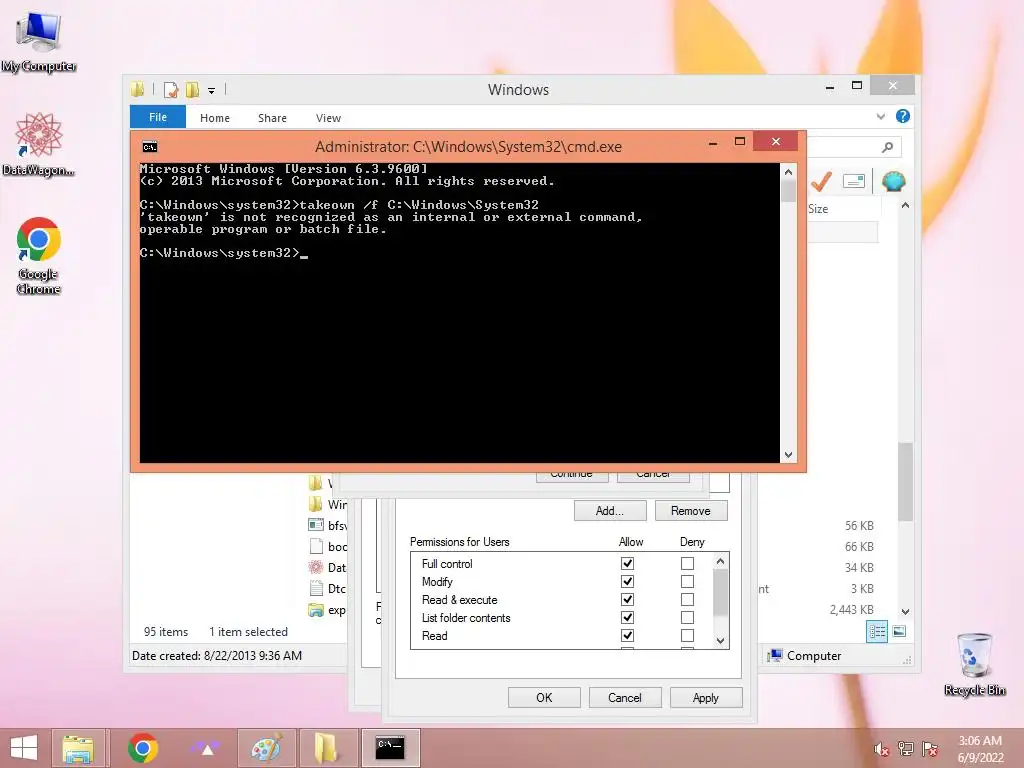Click the Size column header
This screenshot has height=768, width=1024.
[843, 209]
